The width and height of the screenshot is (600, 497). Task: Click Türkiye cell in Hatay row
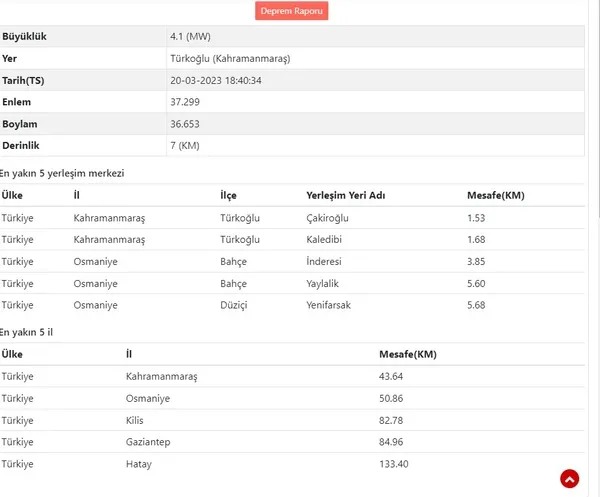point(17,464)
